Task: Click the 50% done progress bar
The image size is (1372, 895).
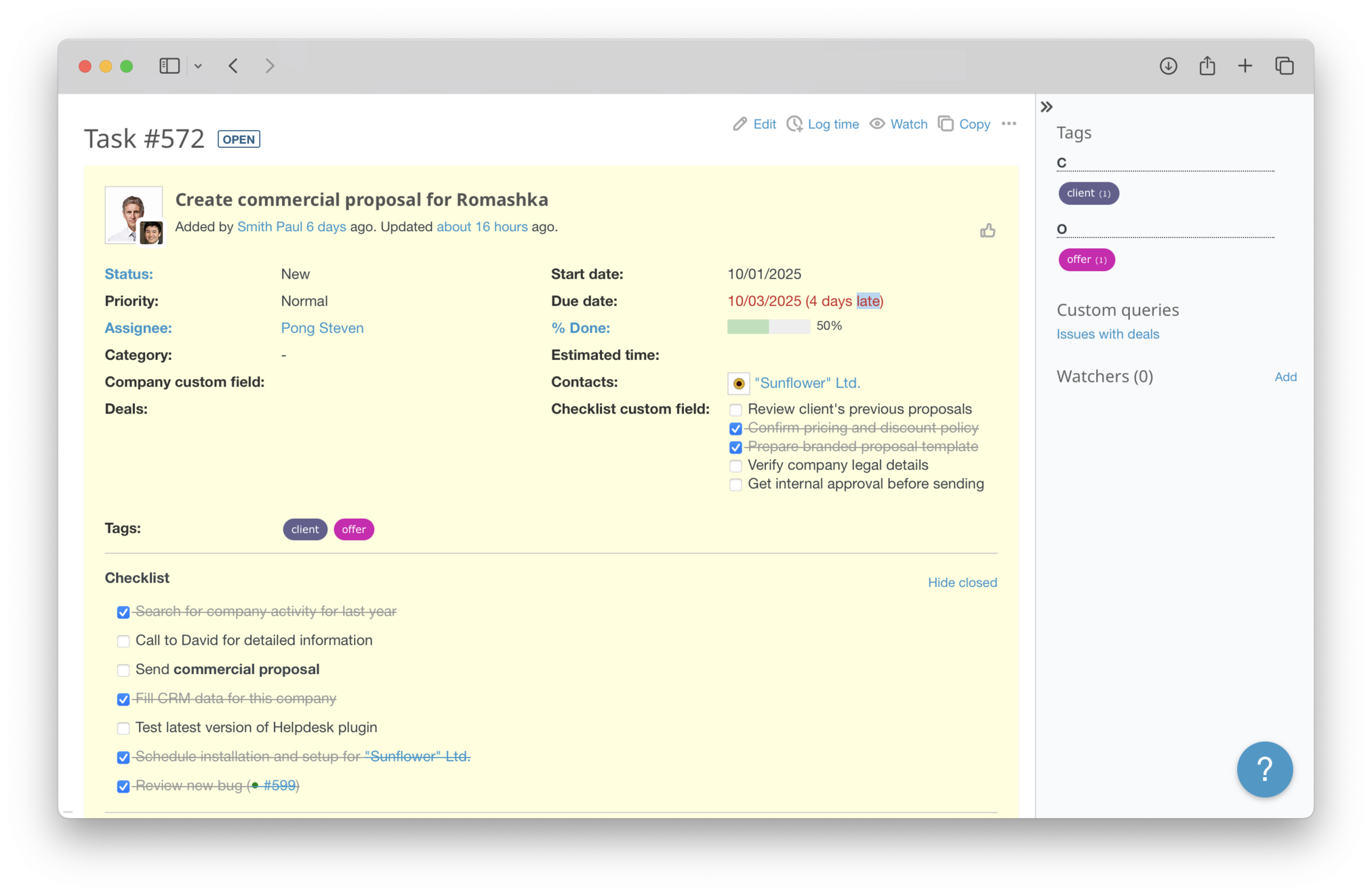Action: 768,327
